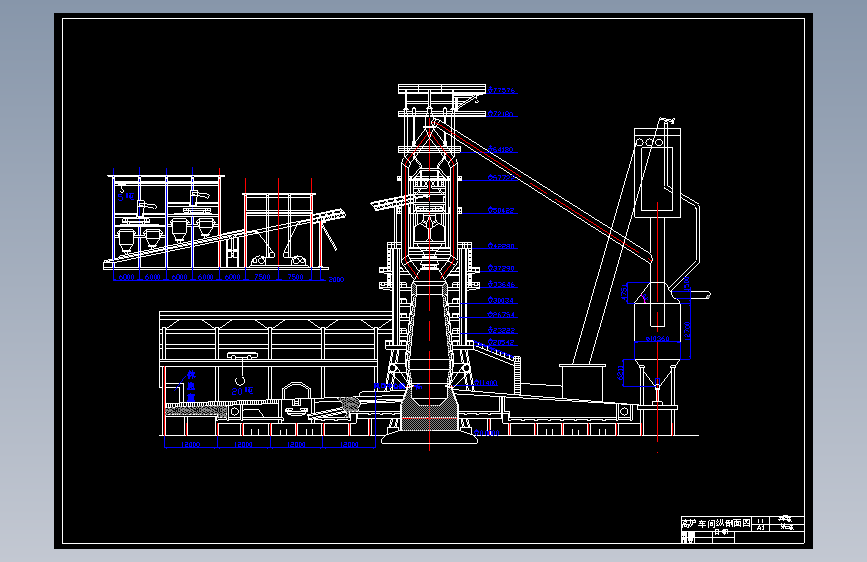Click the 50422 elevation label
This screenshot has height=562, width=867.
click(501, 210)
